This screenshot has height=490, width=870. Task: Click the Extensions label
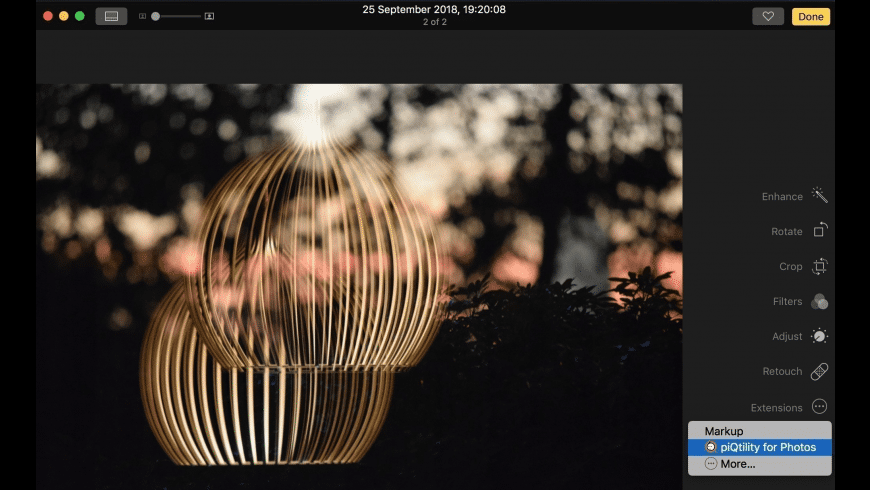[776, 408]
